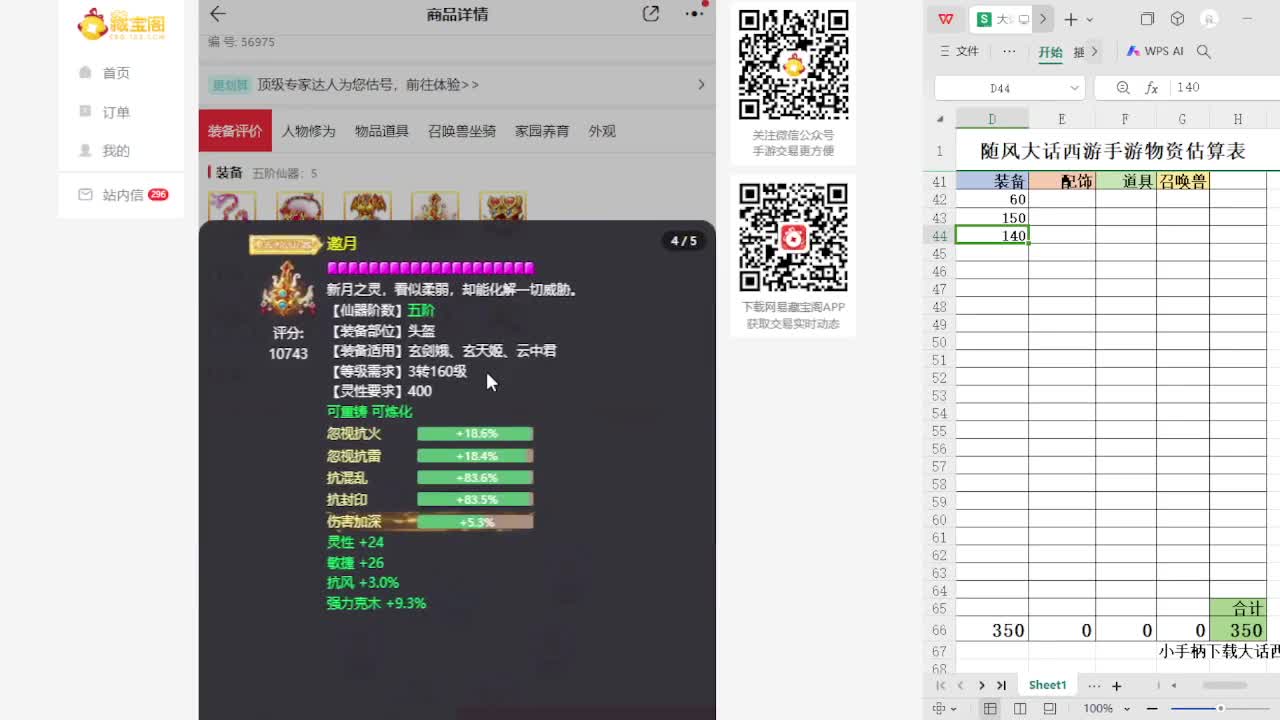Image resolution: width=1280 pixels, height=720 pixels.
Task: Open the 文件 menu
Action: coord(967,51)
